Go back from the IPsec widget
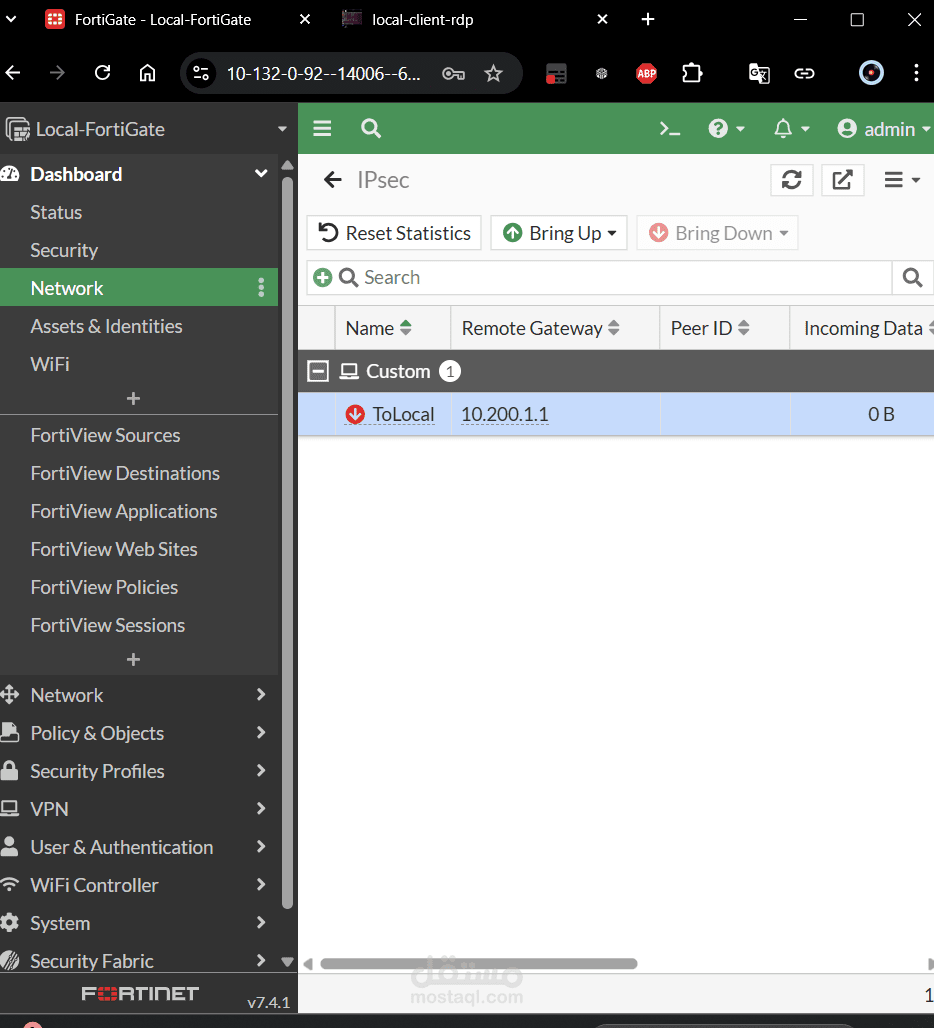Viewport: 934px width, 1028px height. (333, 180)
